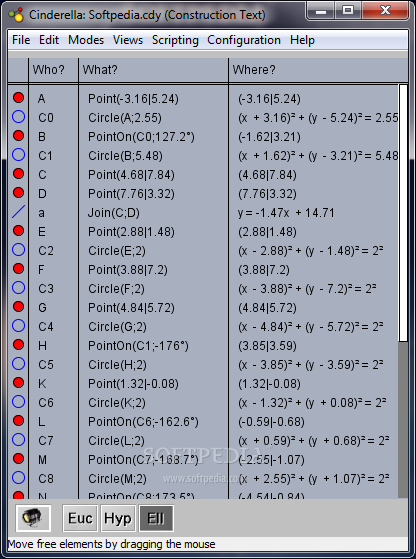Select the text PointOn(C0;127.2°)
416x559 pixels.
pos(141,137)
